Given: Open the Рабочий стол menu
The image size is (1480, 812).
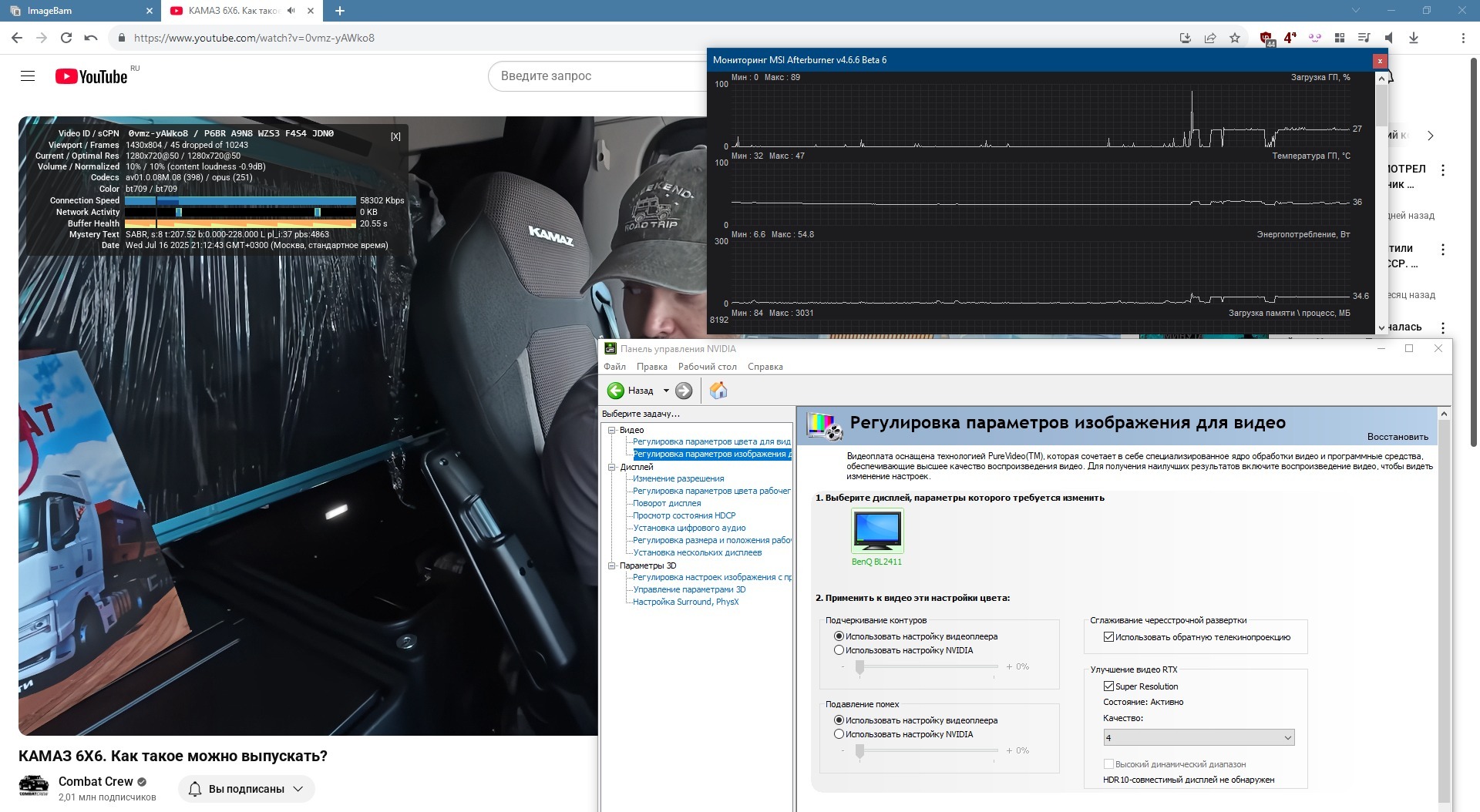Looking at the screenshot, I should click(707, 367).
